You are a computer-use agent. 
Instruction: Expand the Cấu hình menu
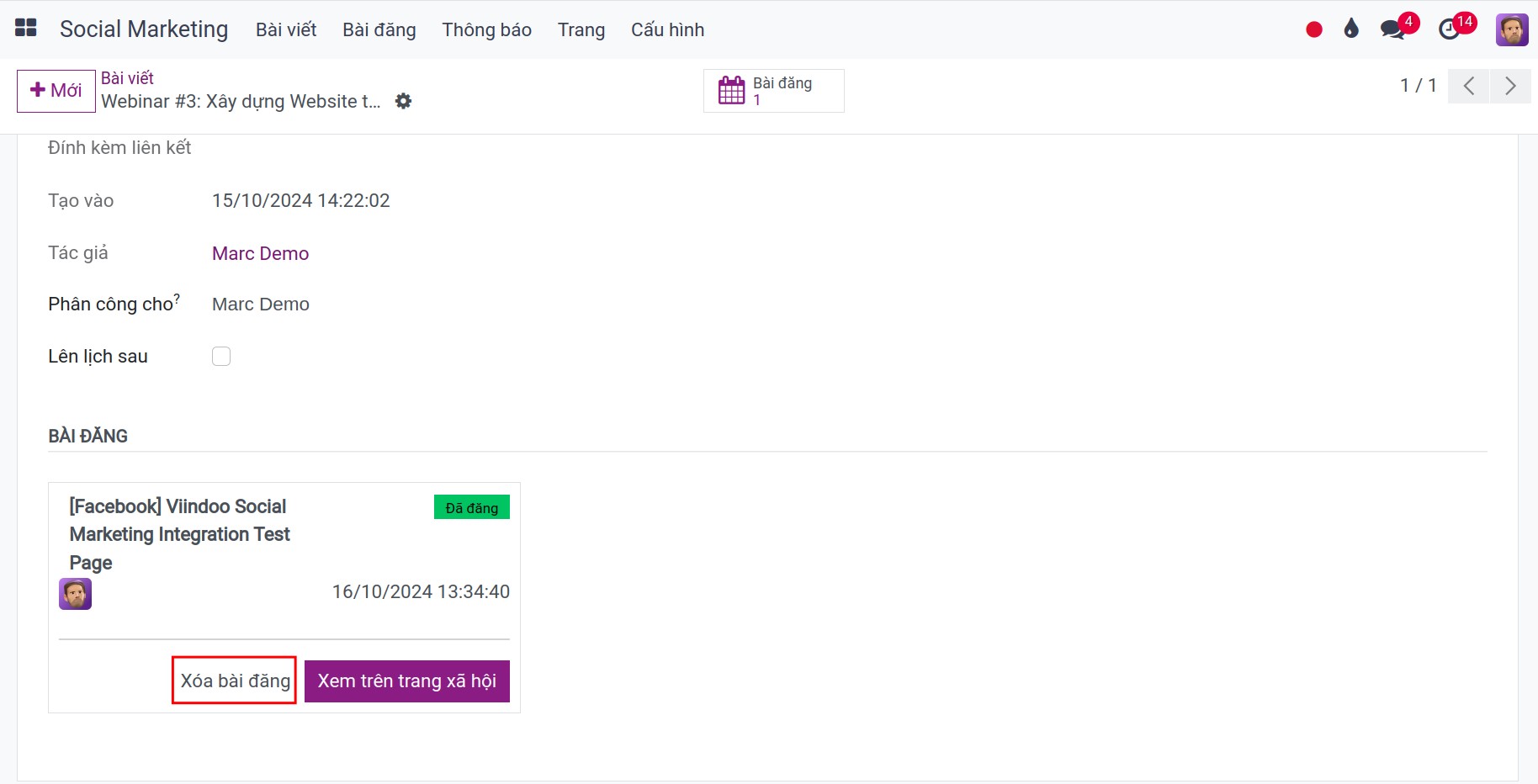667,29
